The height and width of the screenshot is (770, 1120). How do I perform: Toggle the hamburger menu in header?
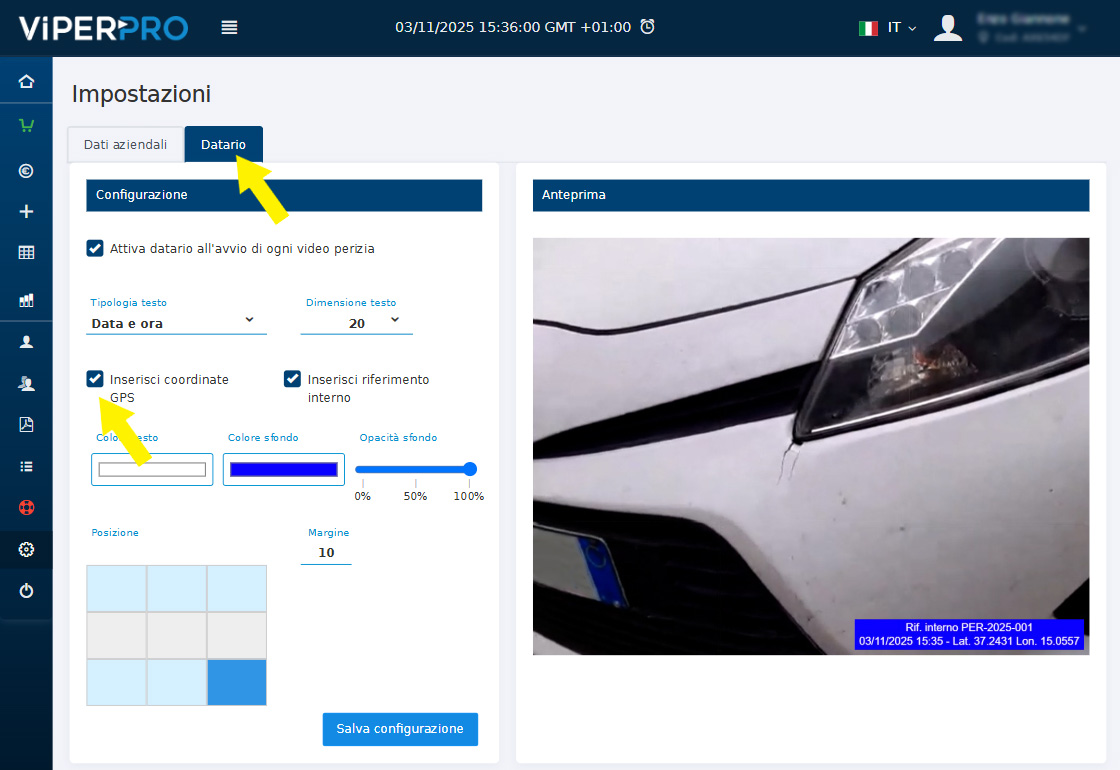pos(229,28)
